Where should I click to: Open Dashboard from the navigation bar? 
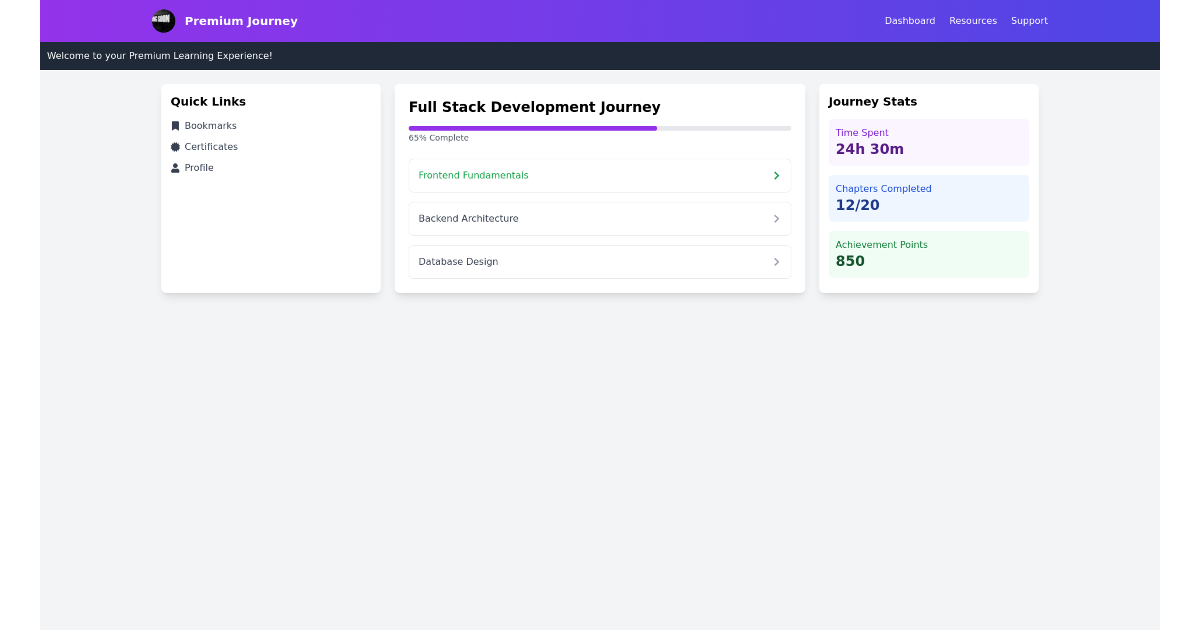(909, 20)
